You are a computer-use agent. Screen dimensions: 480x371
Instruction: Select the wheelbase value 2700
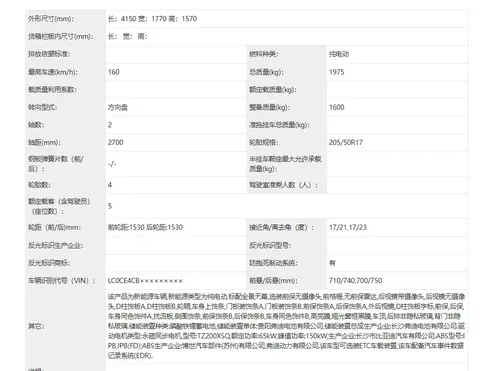click(116, 142)
